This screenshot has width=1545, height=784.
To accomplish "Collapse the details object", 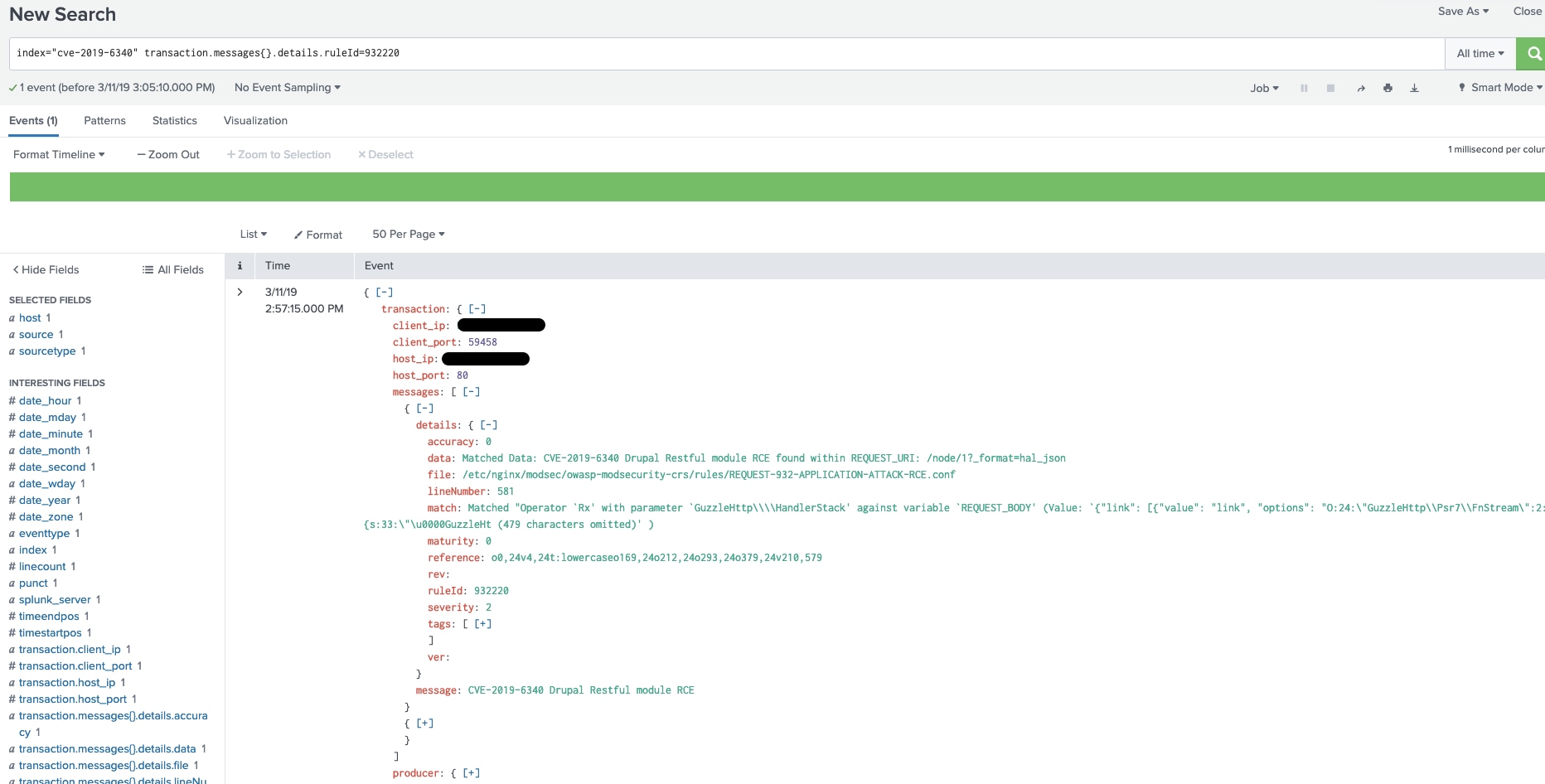I will [x=489, y=425].
